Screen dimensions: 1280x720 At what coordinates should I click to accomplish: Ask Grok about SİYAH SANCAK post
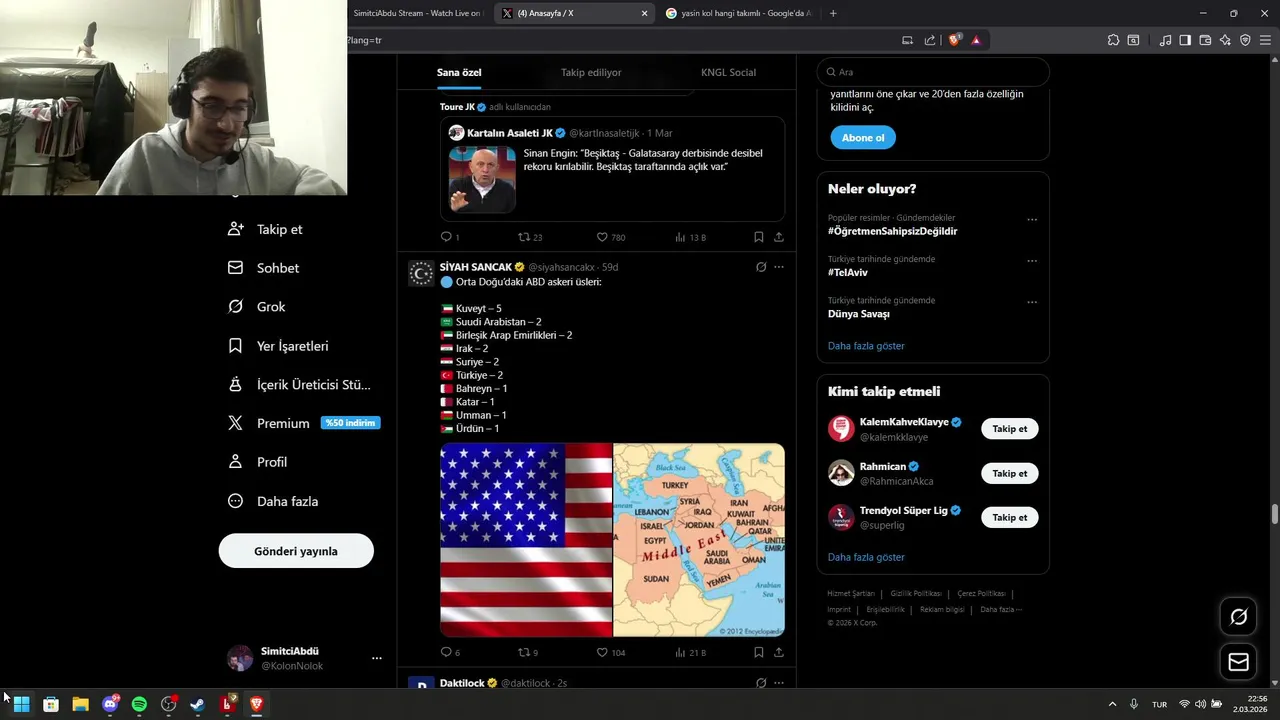[x=761, y=267]
